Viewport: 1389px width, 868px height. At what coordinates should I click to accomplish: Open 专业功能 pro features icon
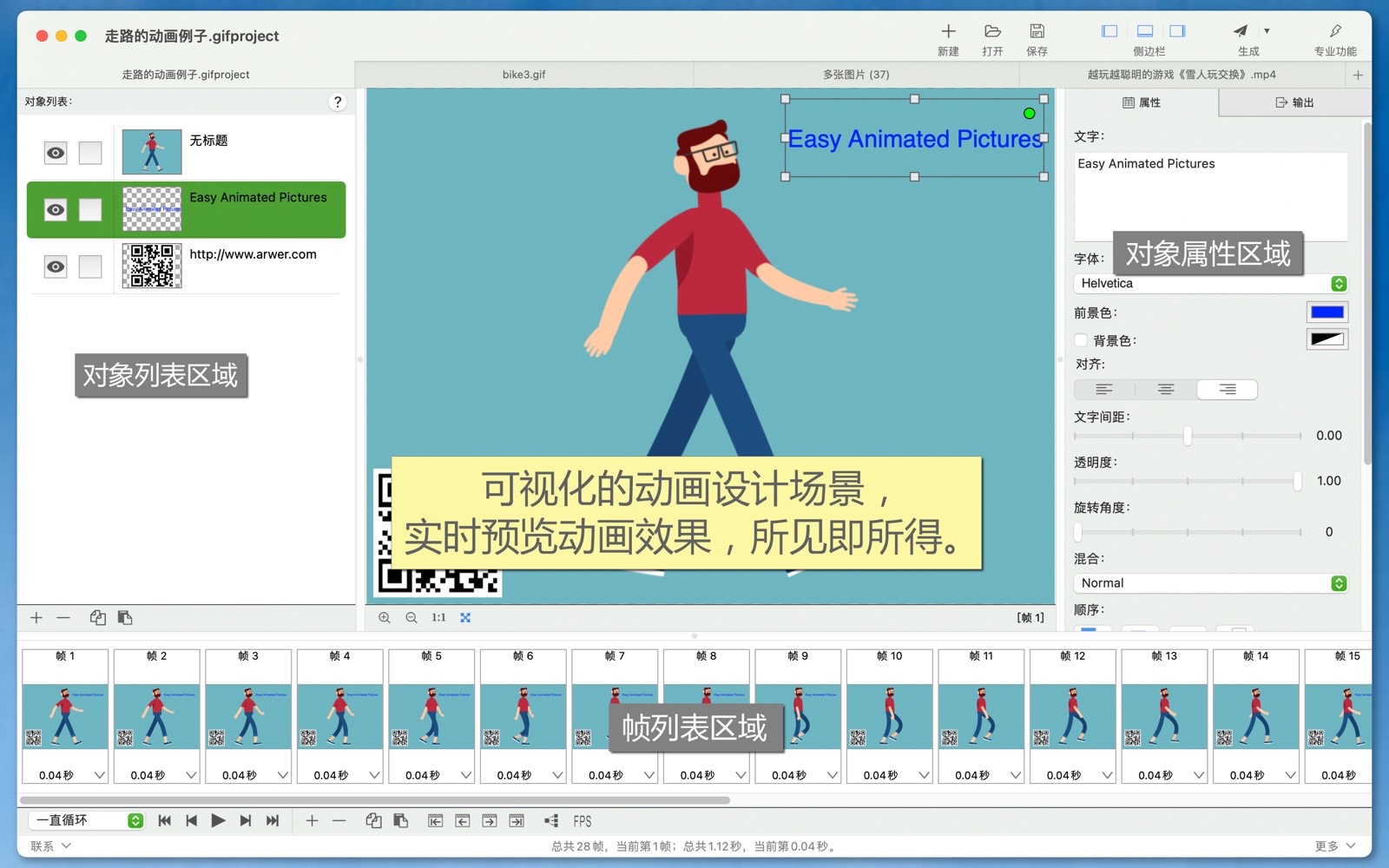(x=1334, y=32)
